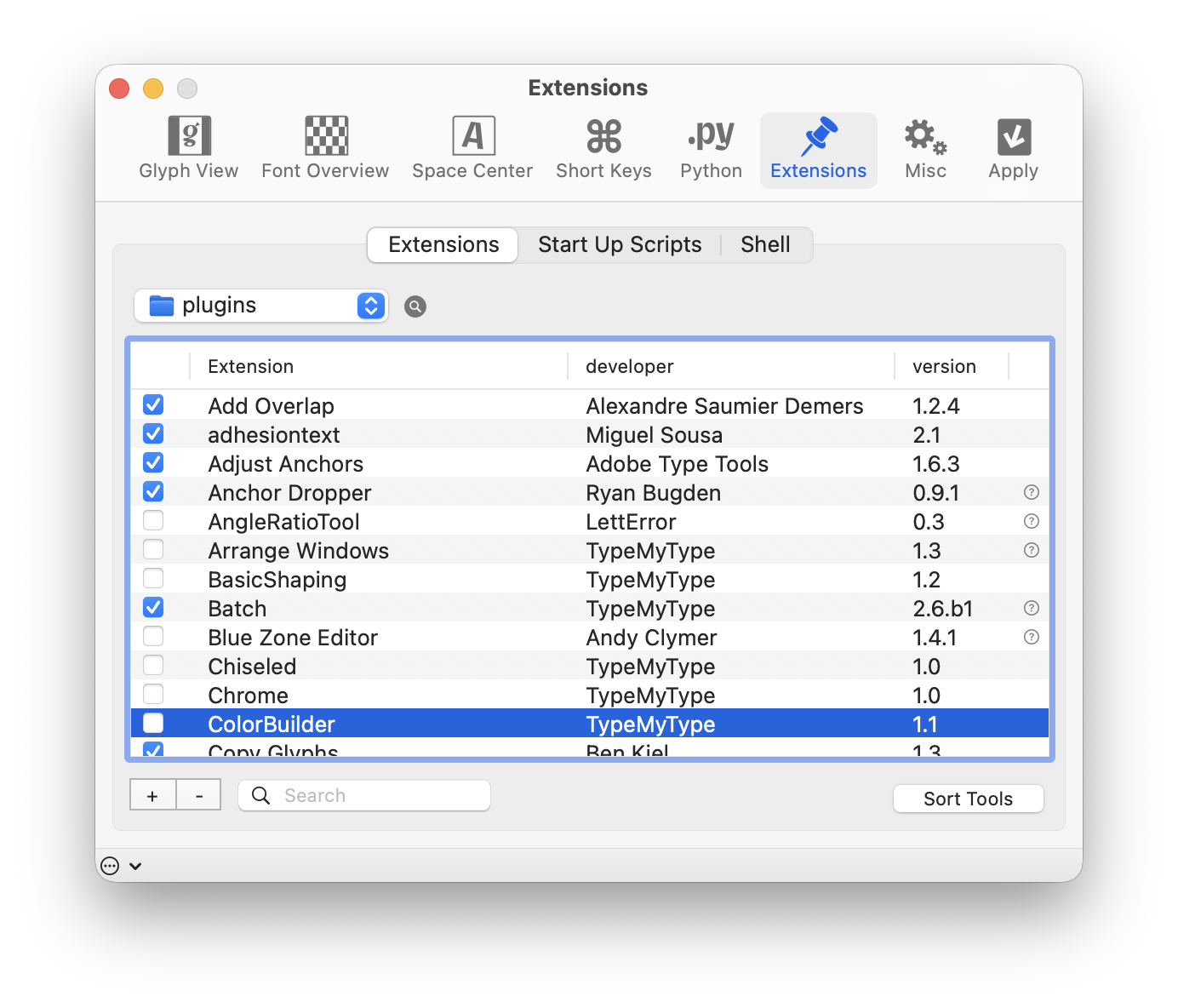The height and width of the screenshot is (1008, 1178).
Task: Open help for Anchor Dropper extension
Action: 1031,492
